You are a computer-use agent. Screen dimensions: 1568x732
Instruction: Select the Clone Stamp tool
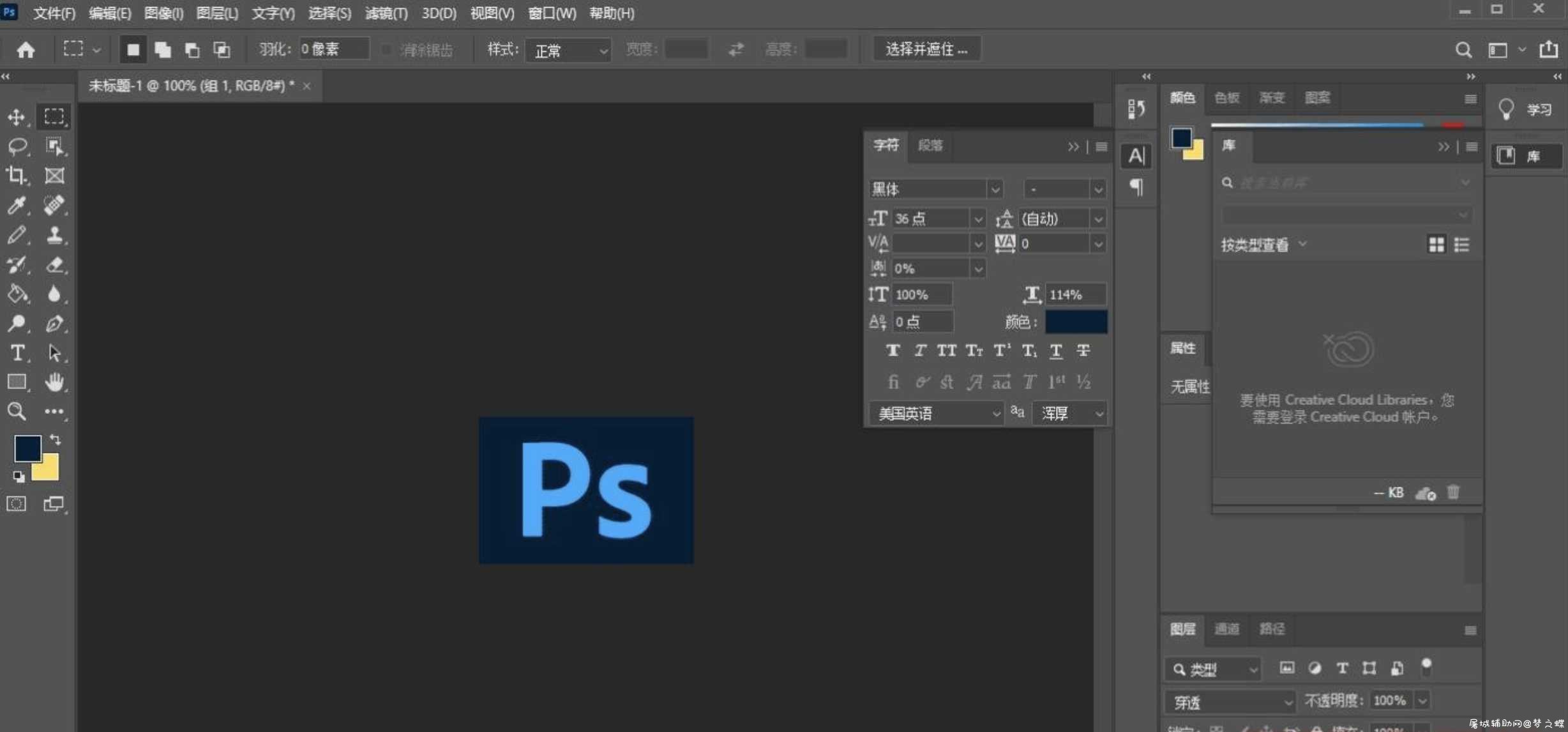coord(54,235)
